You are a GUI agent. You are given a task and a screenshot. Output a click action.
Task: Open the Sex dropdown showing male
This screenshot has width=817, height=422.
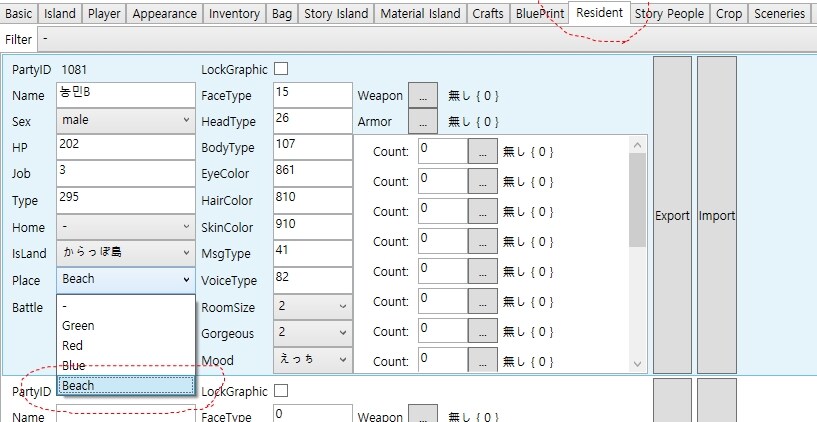click(x=125, y=120)
